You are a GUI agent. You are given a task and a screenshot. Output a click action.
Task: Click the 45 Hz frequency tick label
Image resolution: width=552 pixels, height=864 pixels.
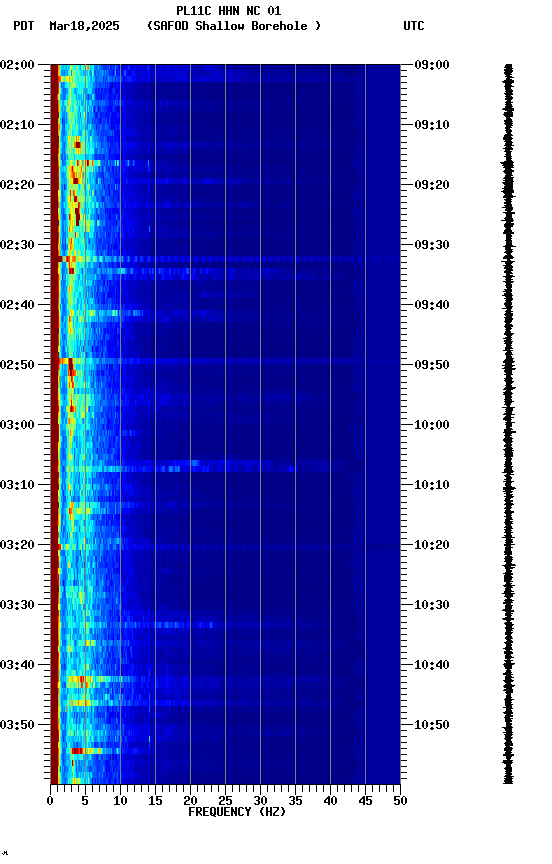coord(365,801)
